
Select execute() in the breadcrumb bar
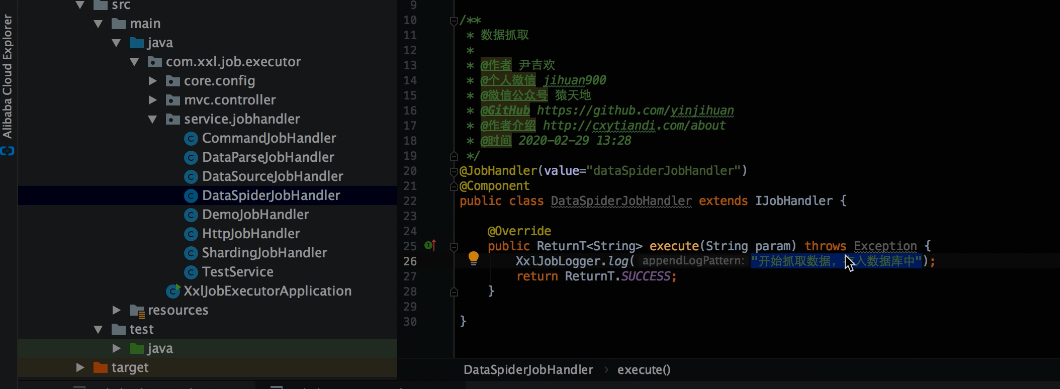[644, 369]
